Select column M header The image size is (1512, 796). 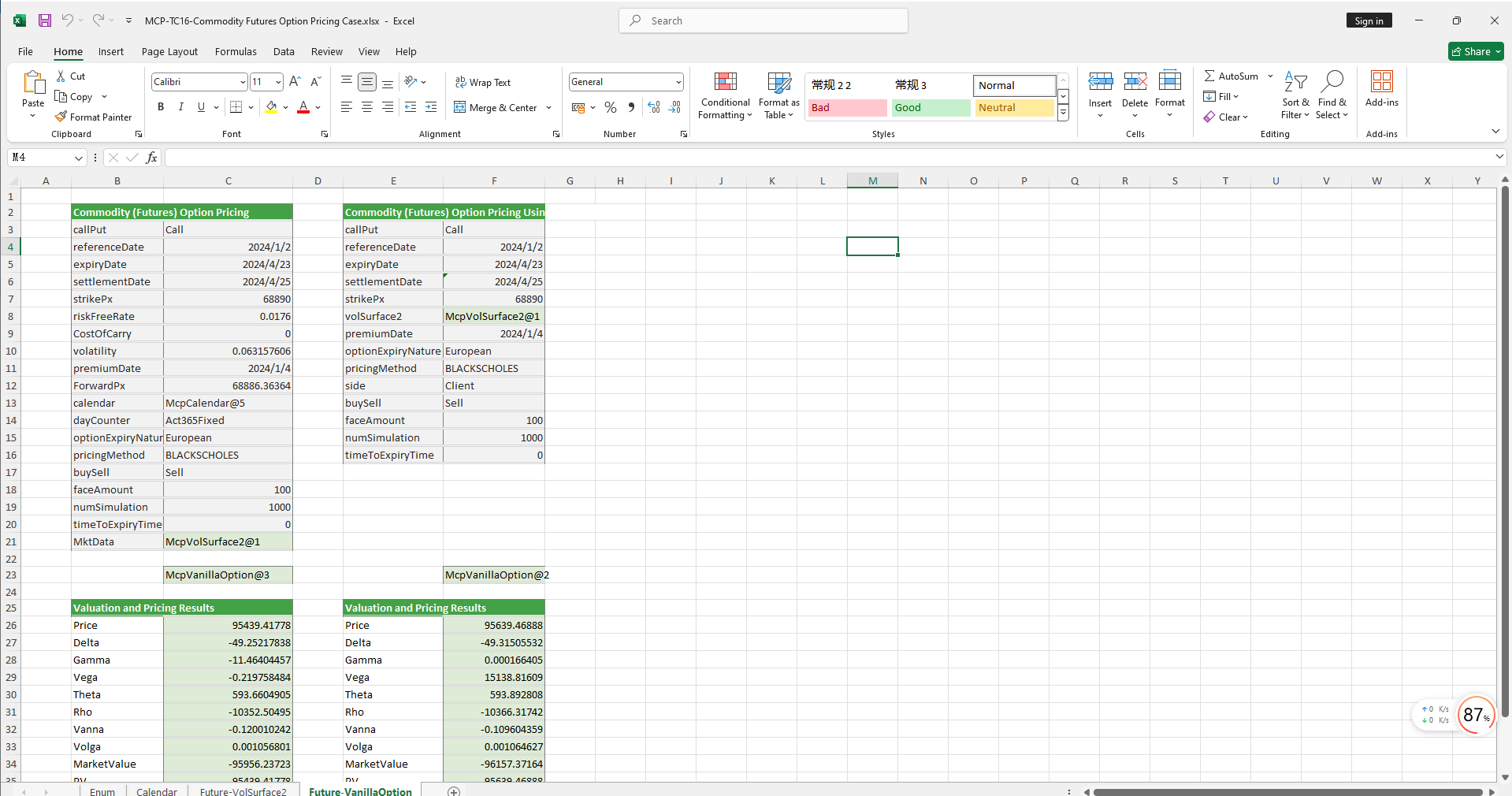coord(872,180)
